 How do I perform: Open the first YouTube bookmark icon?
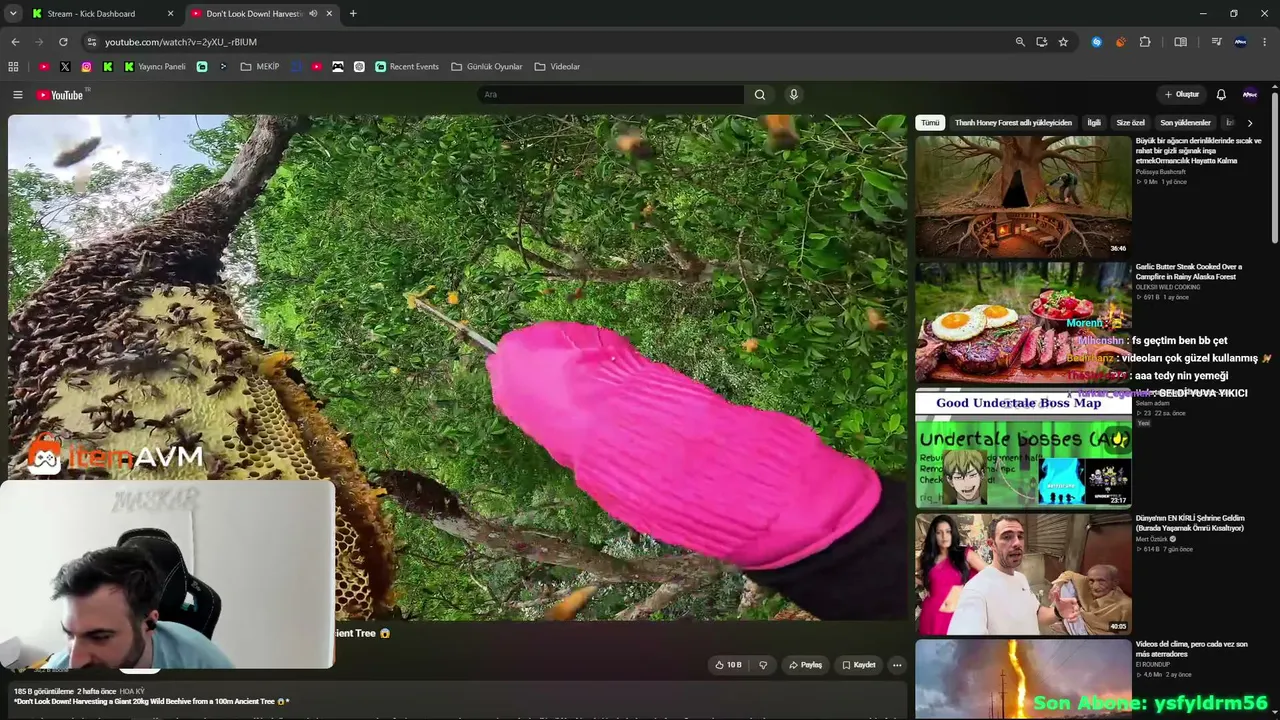pos(44,67)
